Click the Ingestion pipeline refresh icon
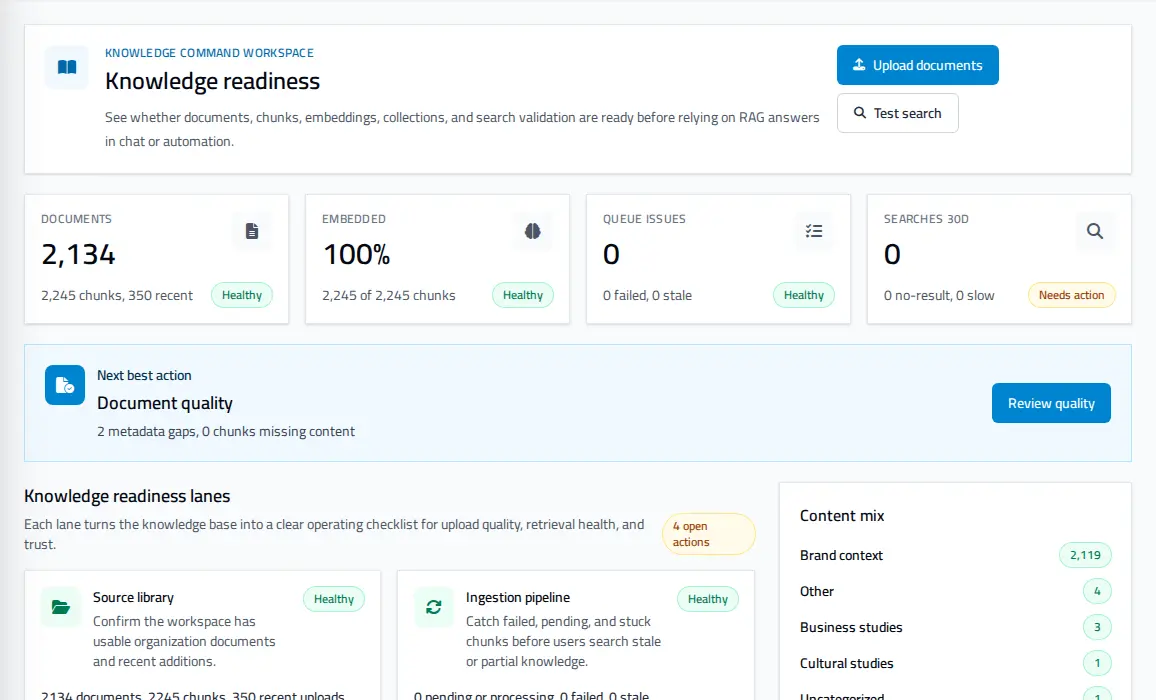The height and width of the screenshot is (700, 1156). (434, 607)
